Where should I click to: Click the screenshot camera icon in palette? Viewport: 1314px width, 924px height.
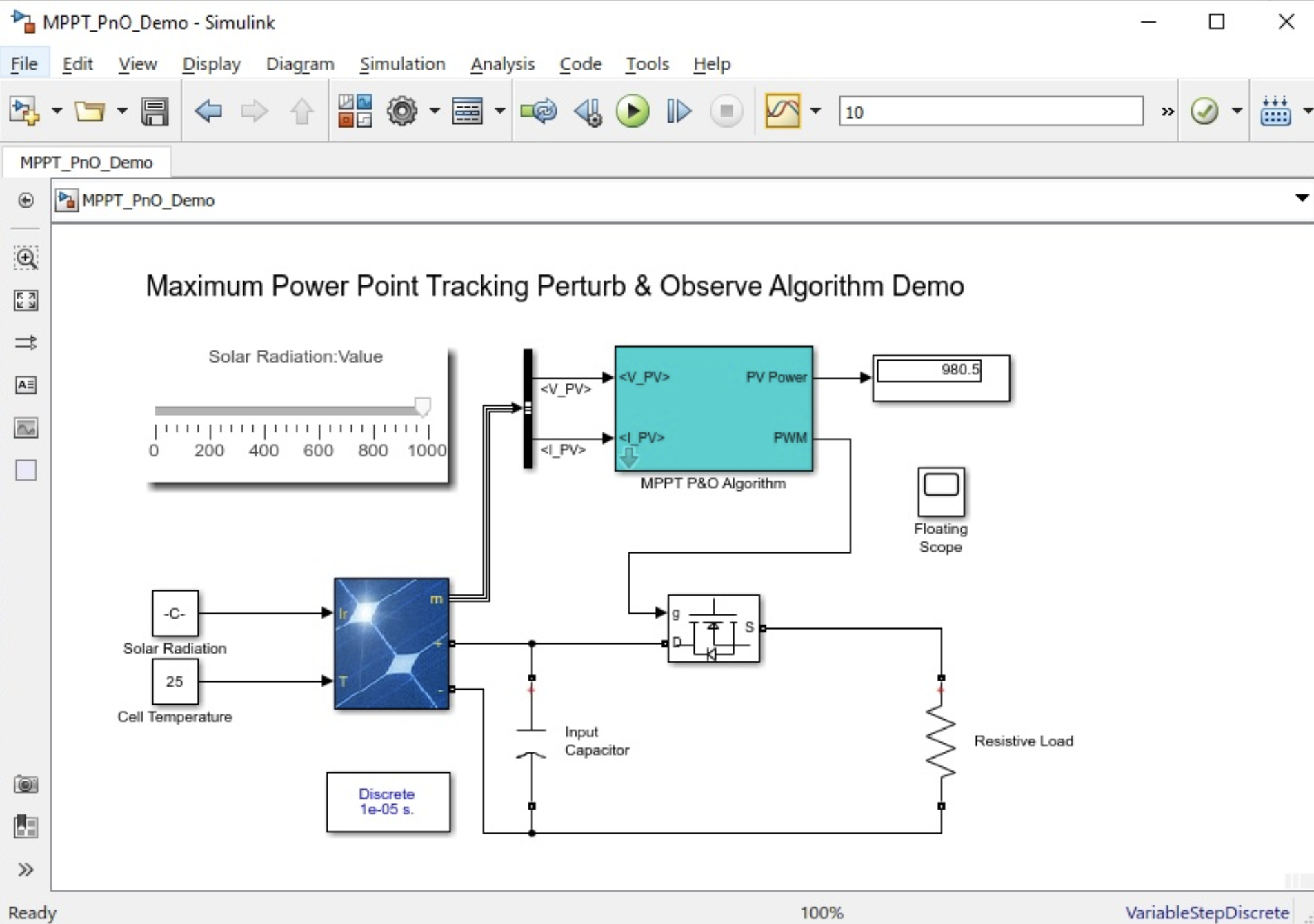(x=26, y=784)
